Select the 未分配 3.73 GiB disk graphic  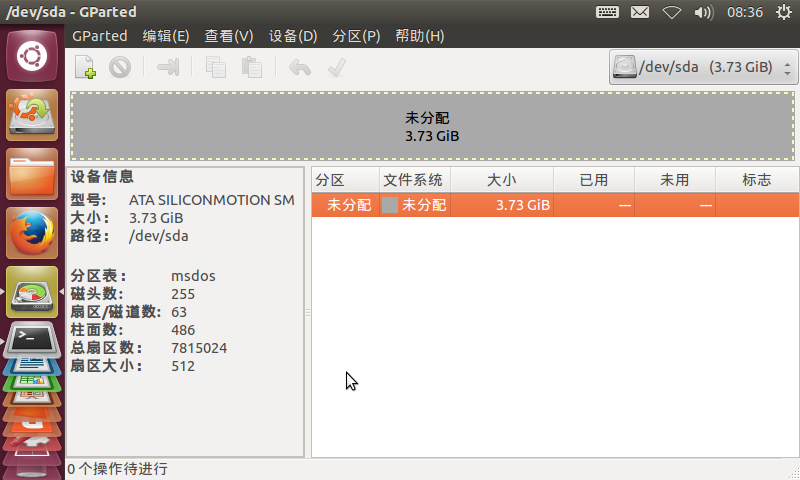(x=432, y=126)
